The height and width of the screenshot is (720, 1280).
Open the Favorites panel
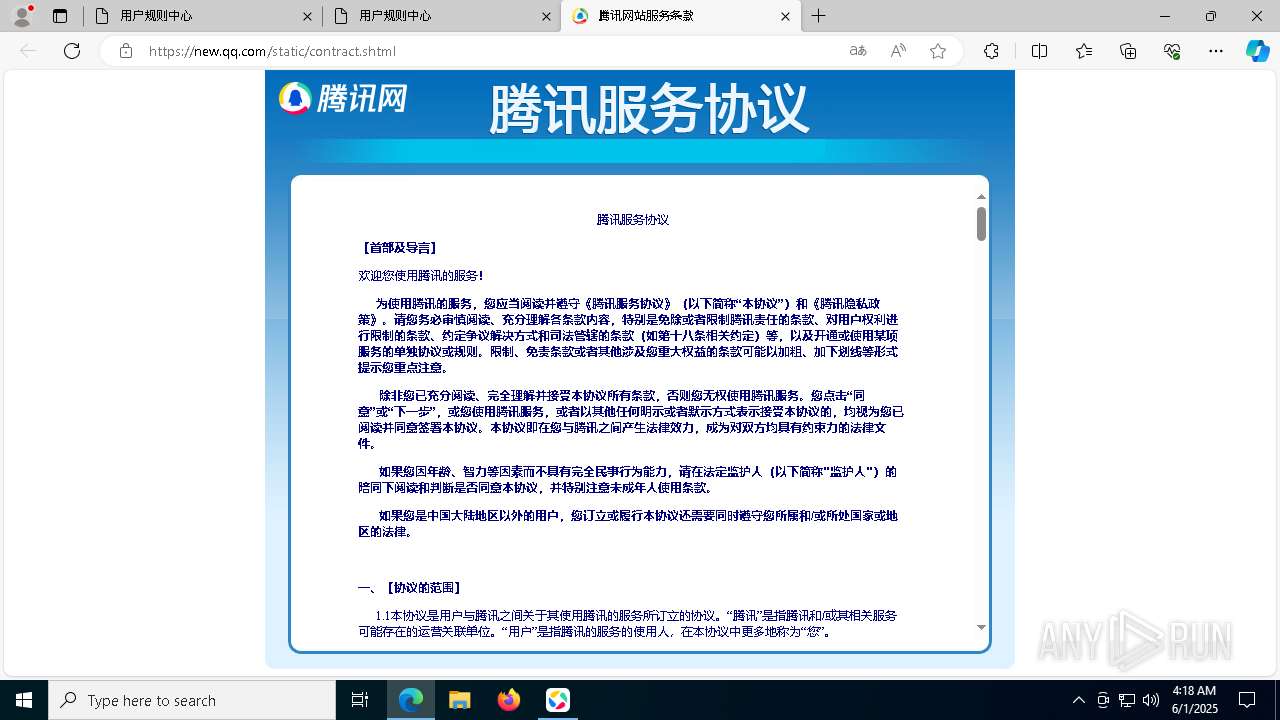click(1084, 51)
